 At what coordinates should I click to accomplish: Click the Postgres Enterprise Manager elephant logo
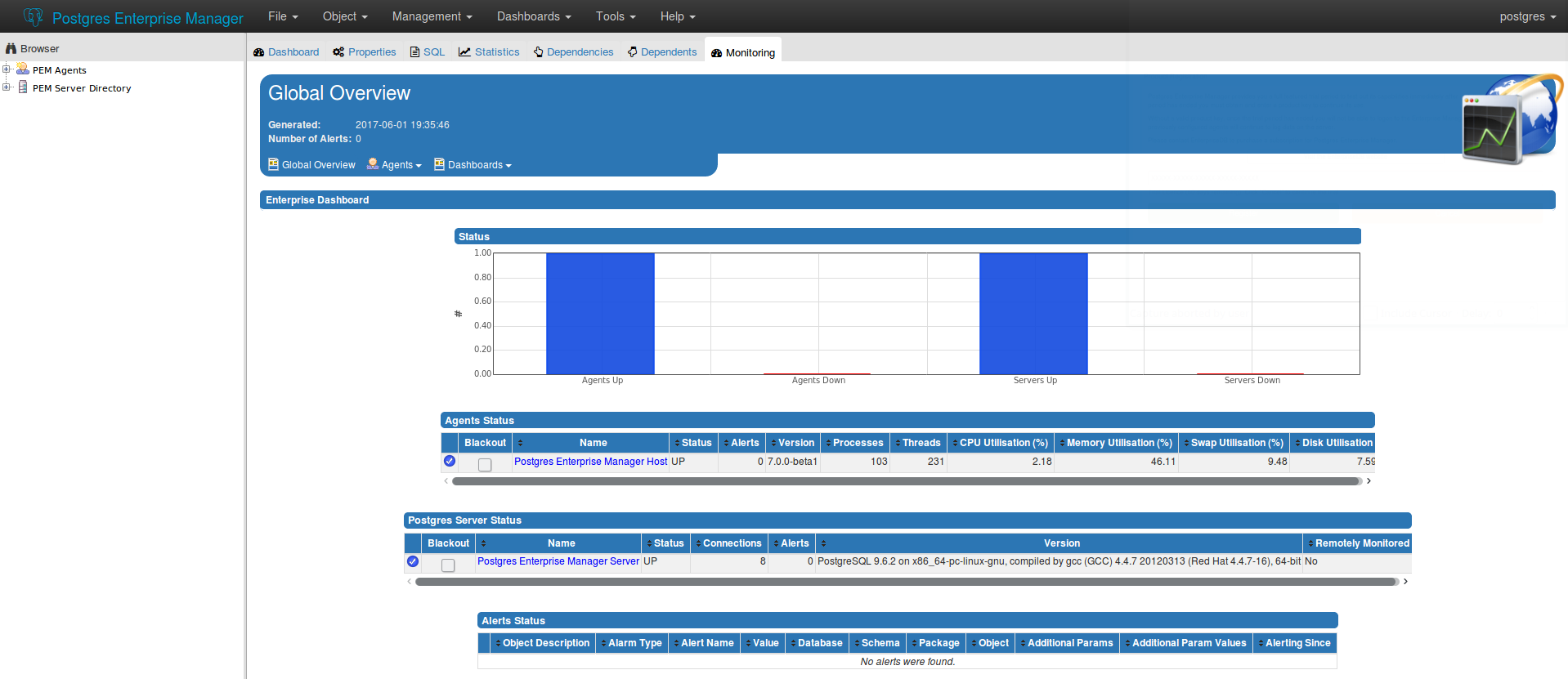34,16
